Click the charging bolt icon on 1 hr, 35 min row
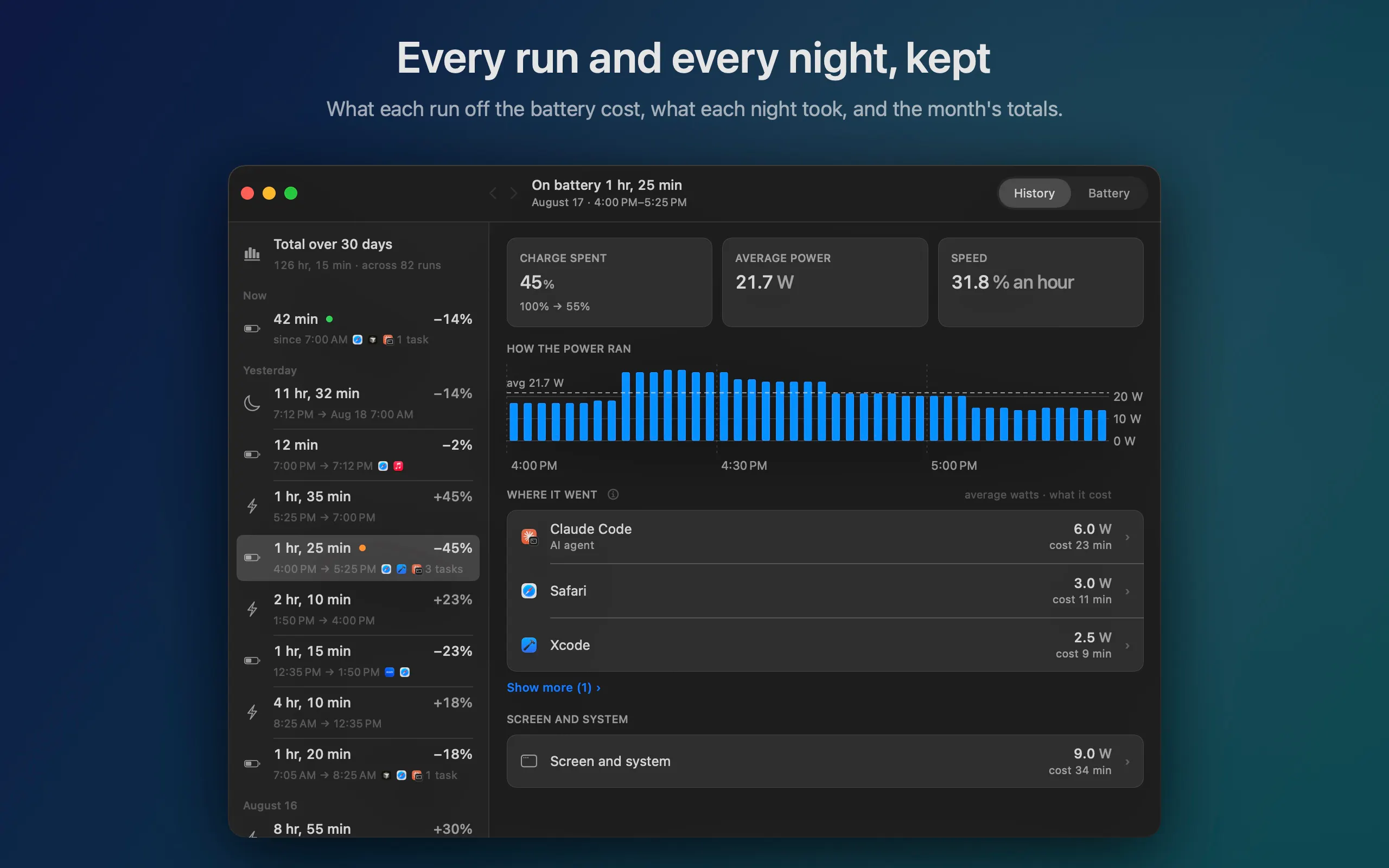Viewport: 1389px width, 868px height. tap(252, 506)
